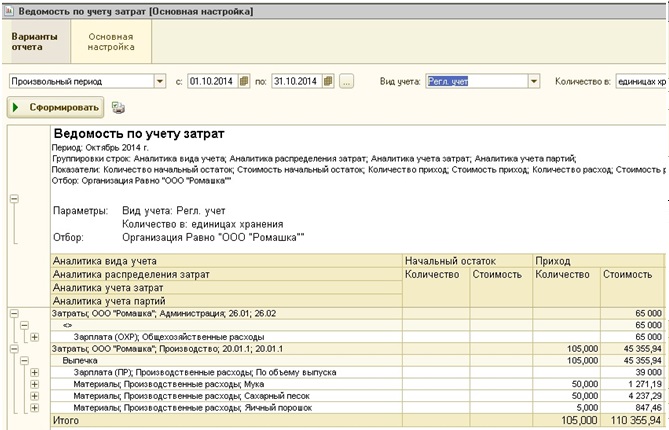Collapse the Выпечка subgroup
The height and width of the screenshot is (430, 669).
coord(24,361)
